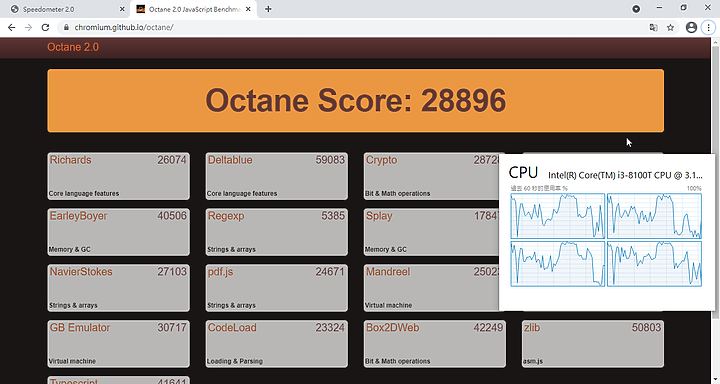Screen dimensions: 720x384
Task: Open the Regexp benchmark box
Action: tap(276, 232)
